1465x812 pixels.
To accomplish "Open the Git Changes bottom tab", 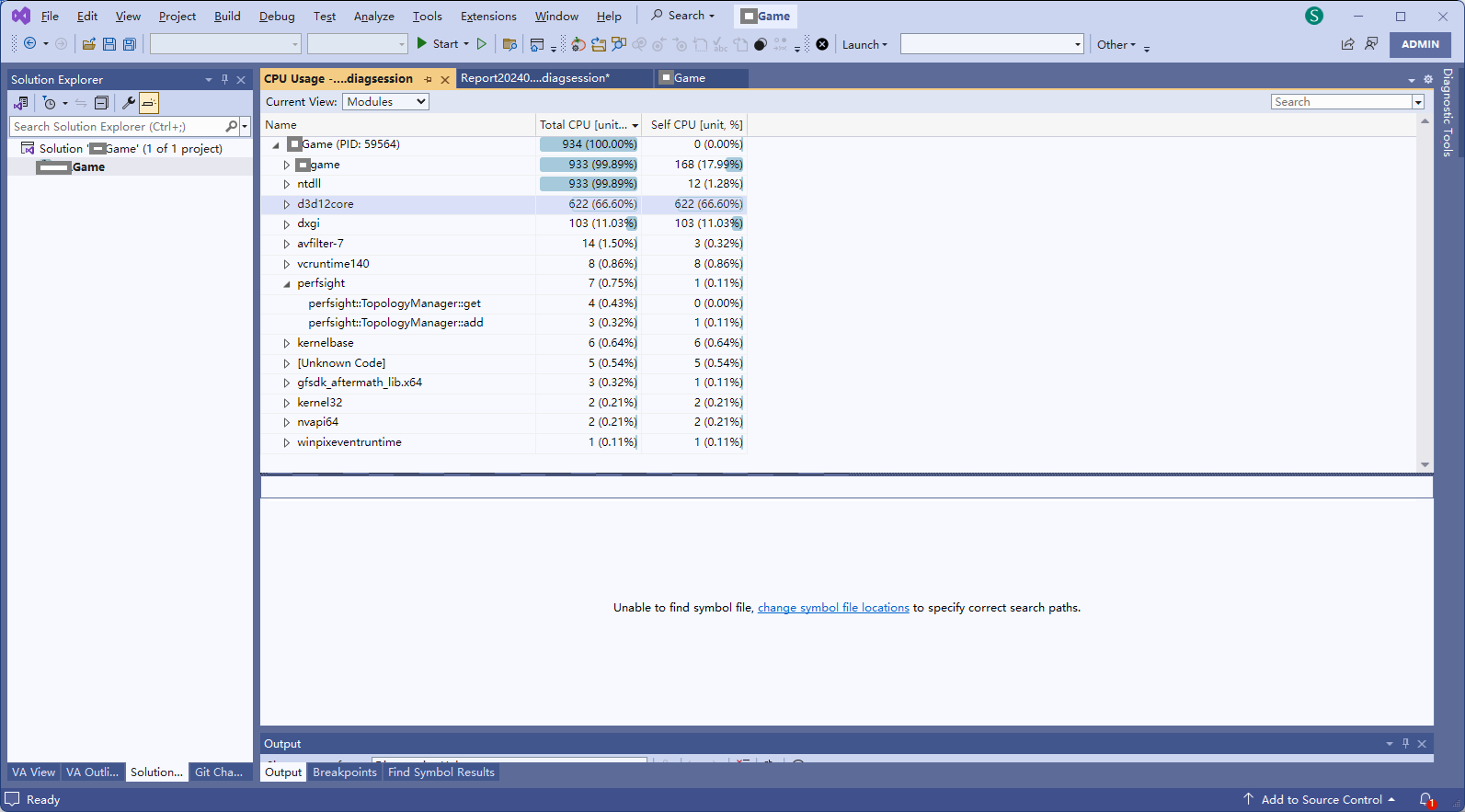I will coord(219,772).
